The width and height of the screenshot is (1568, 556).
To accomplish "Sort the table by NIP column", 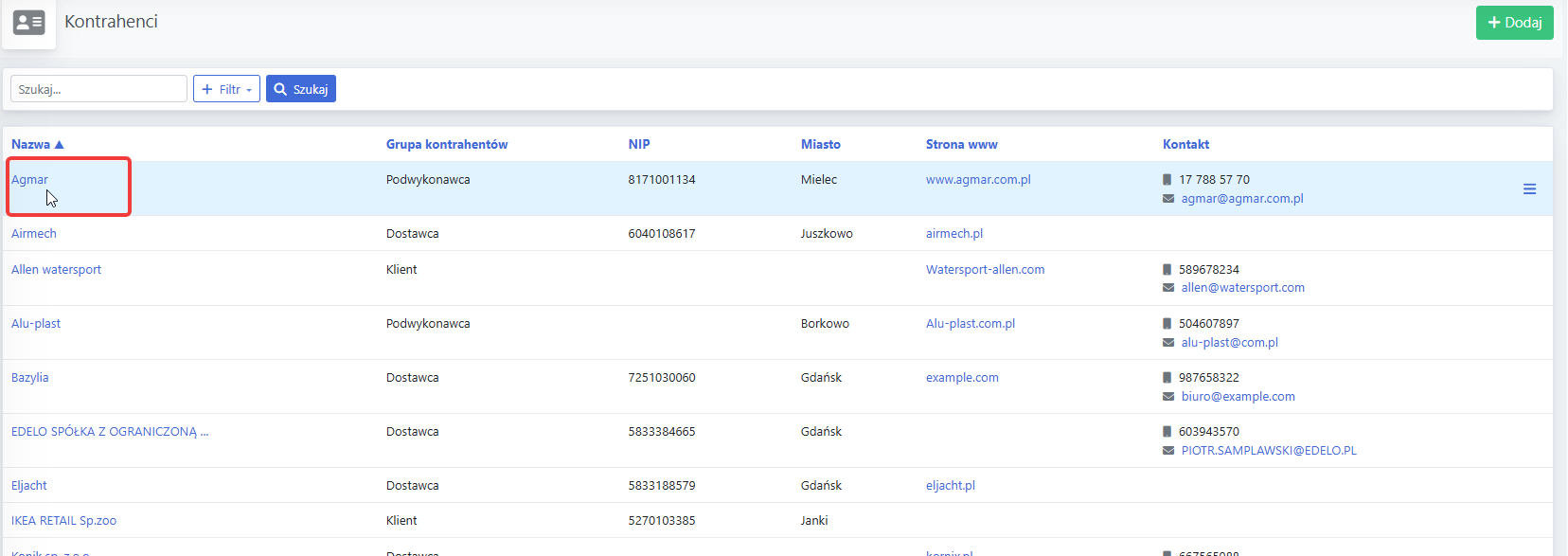I will point(639,144).
